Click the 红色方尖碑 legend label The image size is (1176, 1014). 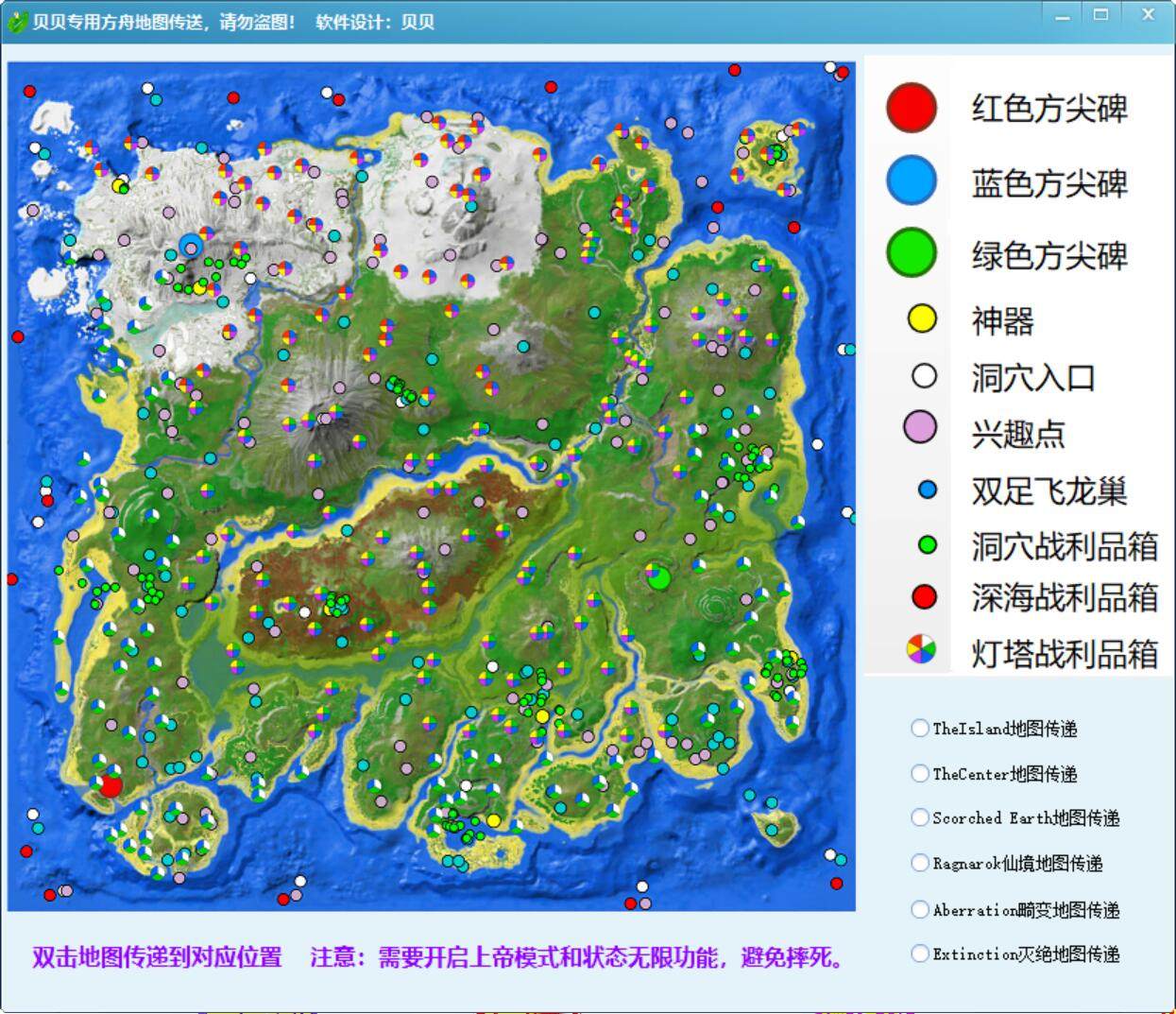pyautogui.click(x=1049, y=109)
